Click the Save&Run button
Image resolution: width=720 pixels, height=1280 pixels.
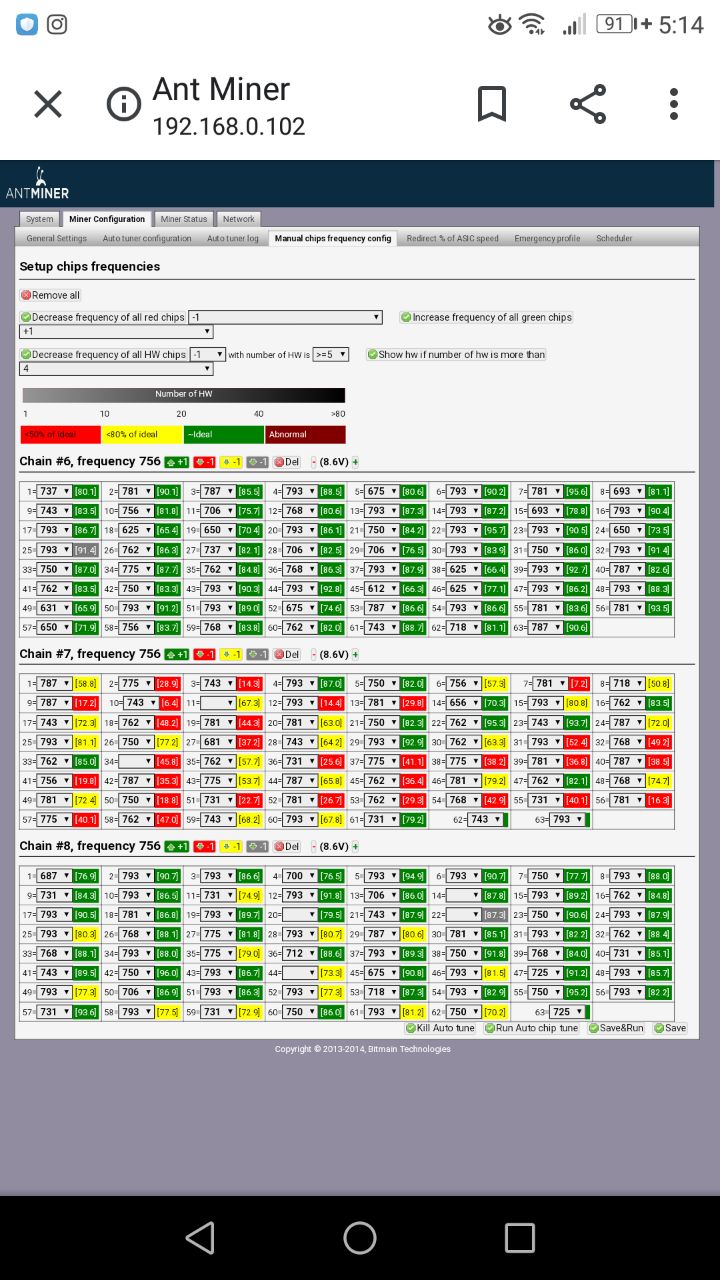coord(617,1028)
